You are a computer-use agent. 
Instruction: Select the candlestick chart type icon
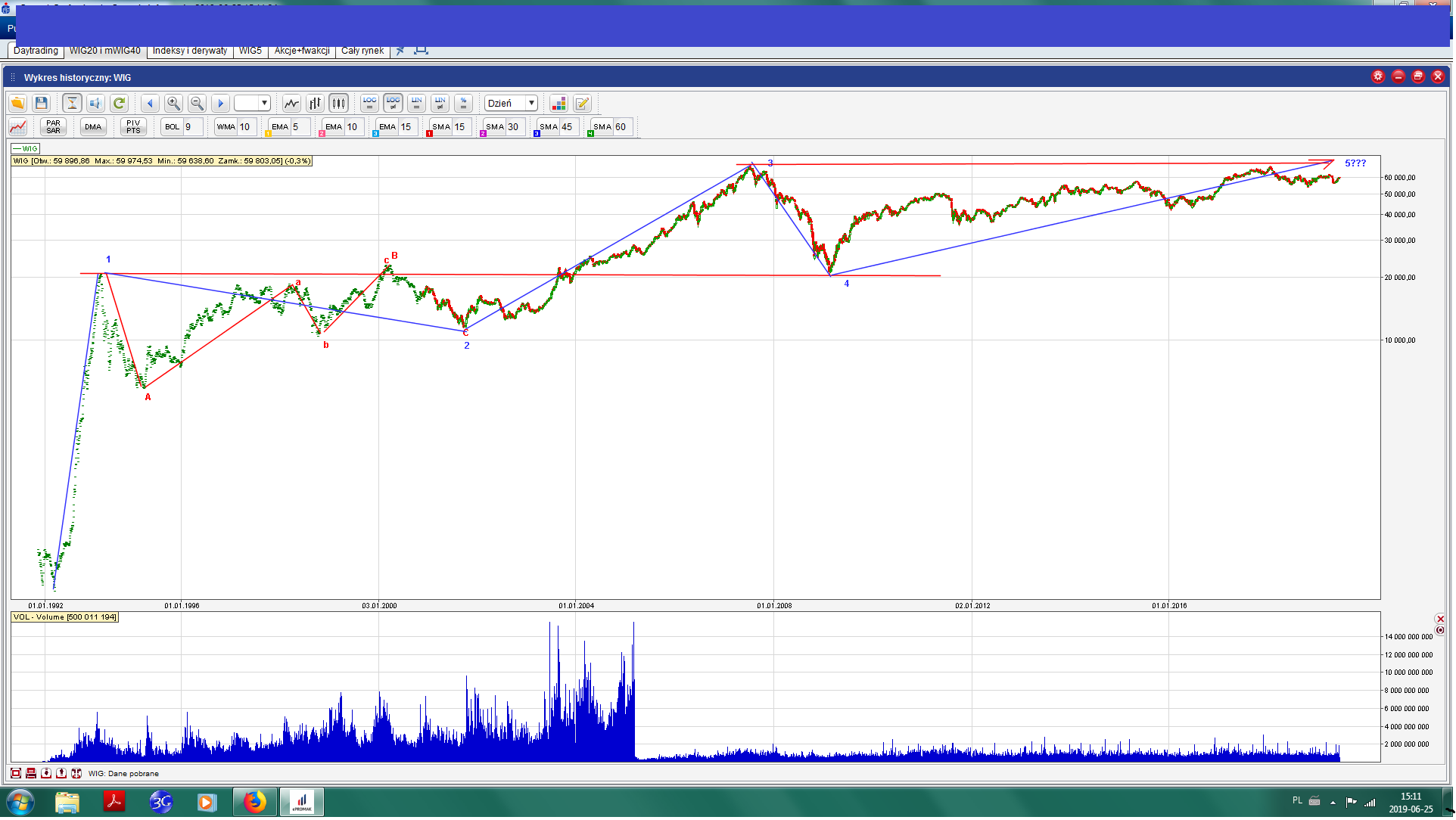click(338, 104)
